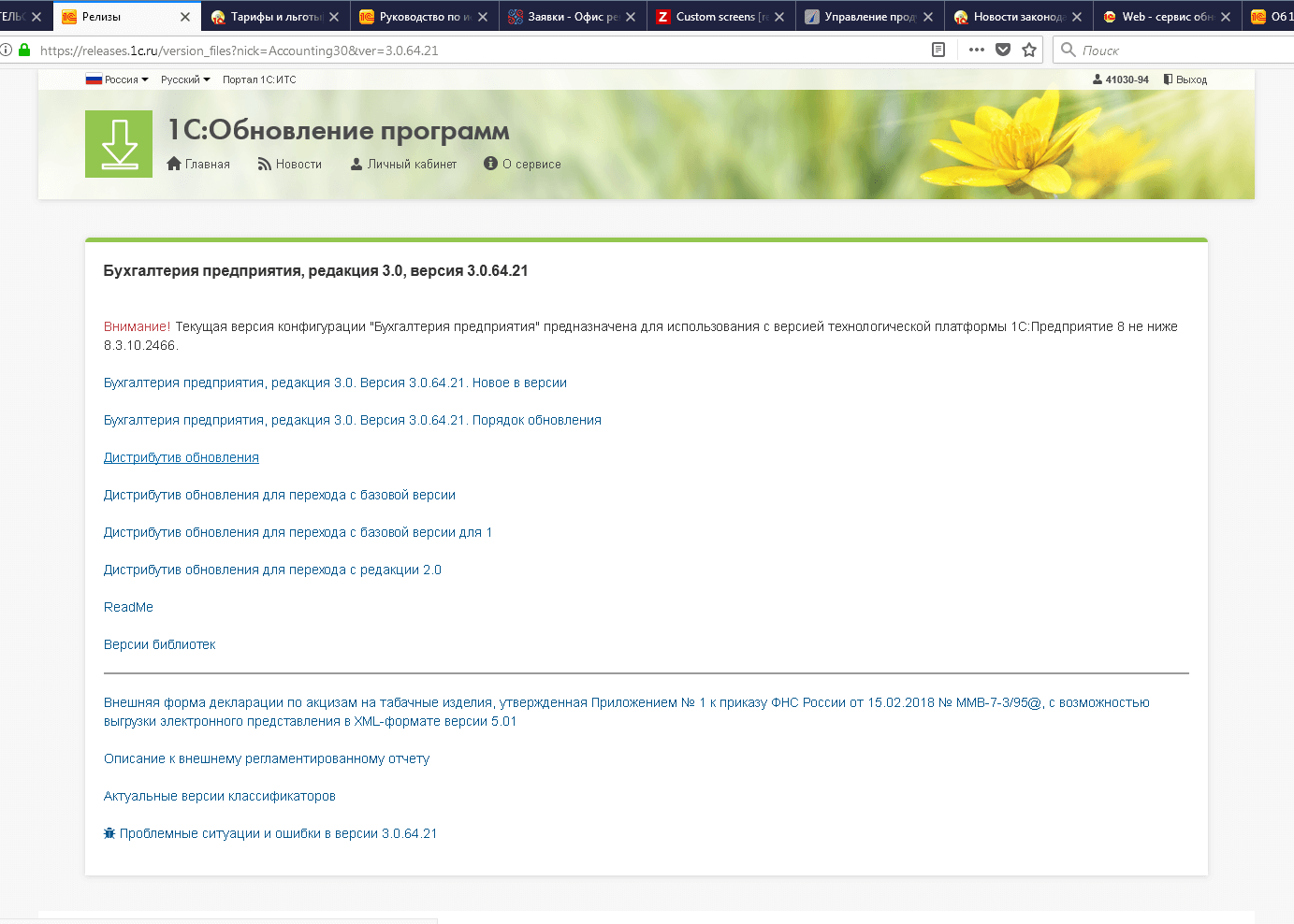Open the Русский language dropdown
The height and width of the screenshot is (924, 1294).
tap(185, 79)
